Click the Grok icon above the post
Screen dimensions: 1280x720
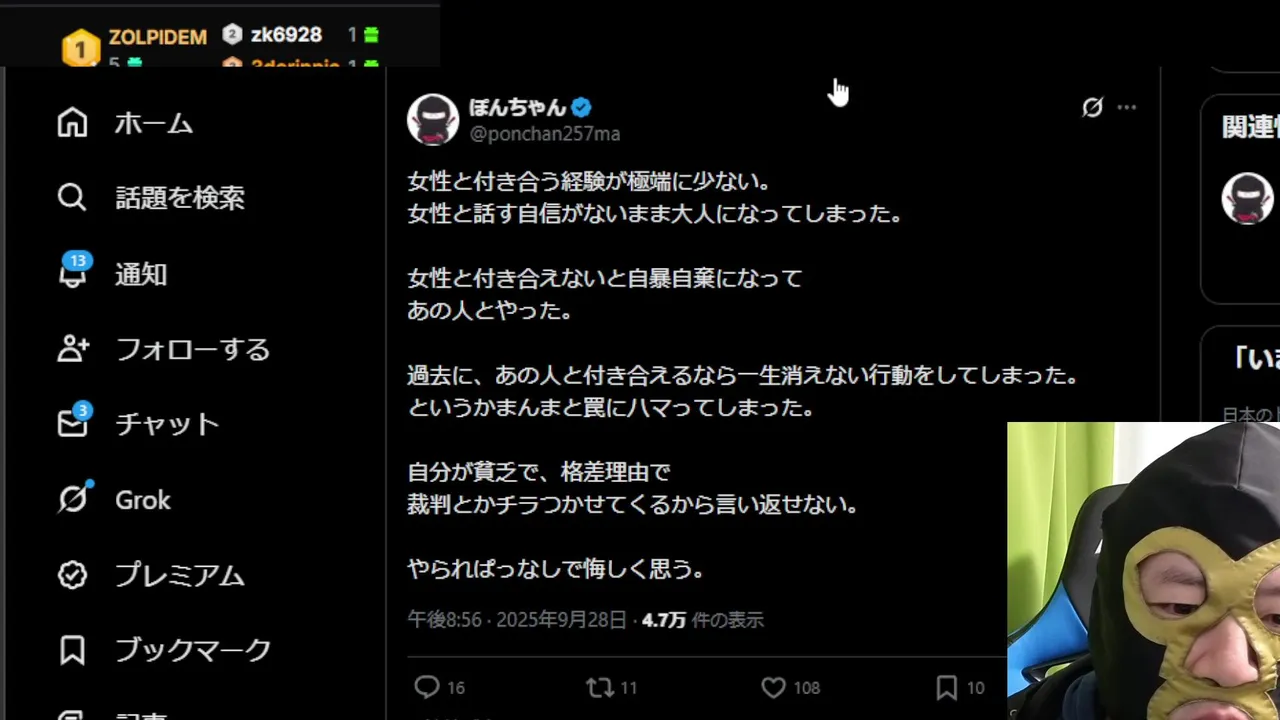pos(1092,107)
